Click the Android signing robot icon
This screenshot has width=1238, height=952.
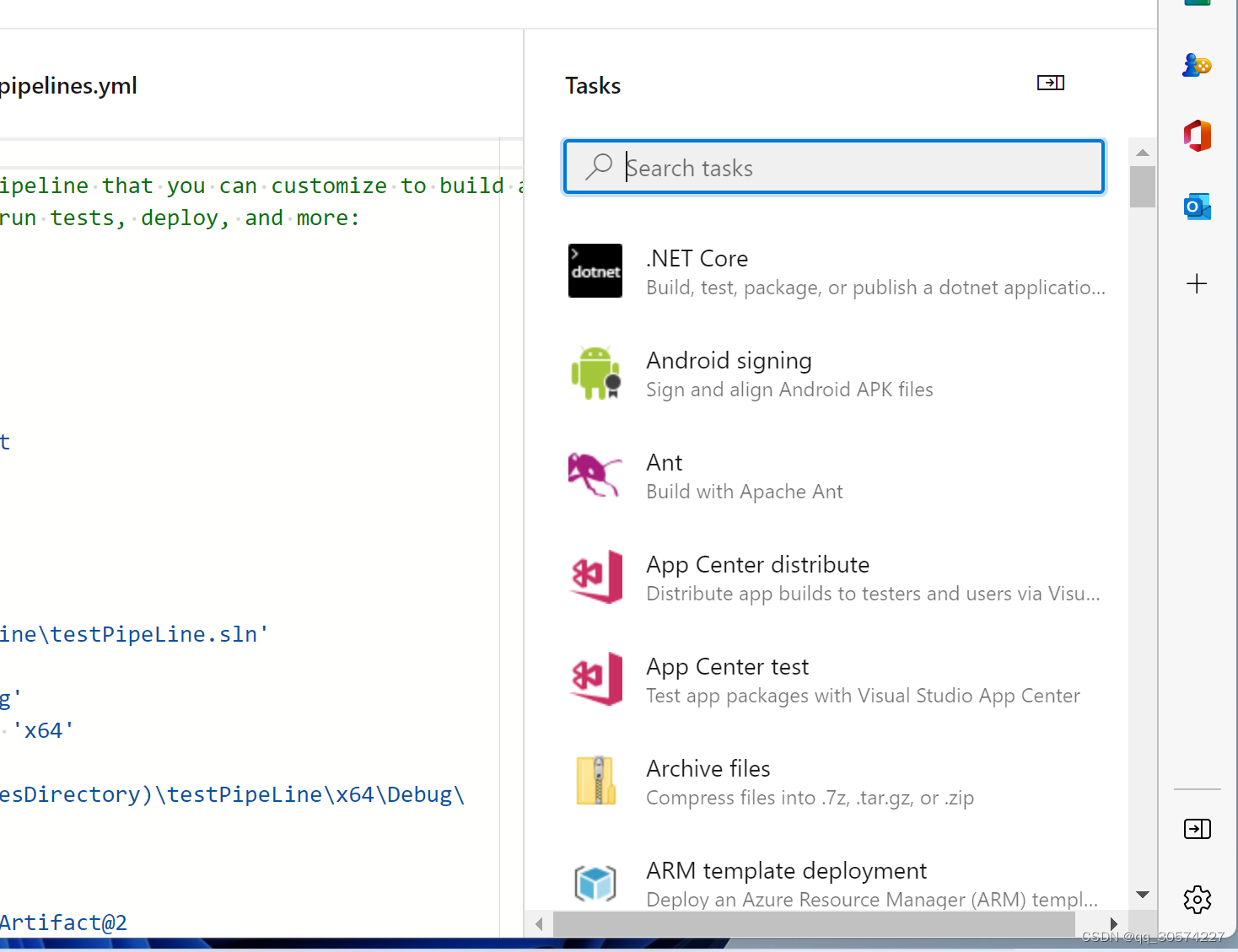click(595, 373)
